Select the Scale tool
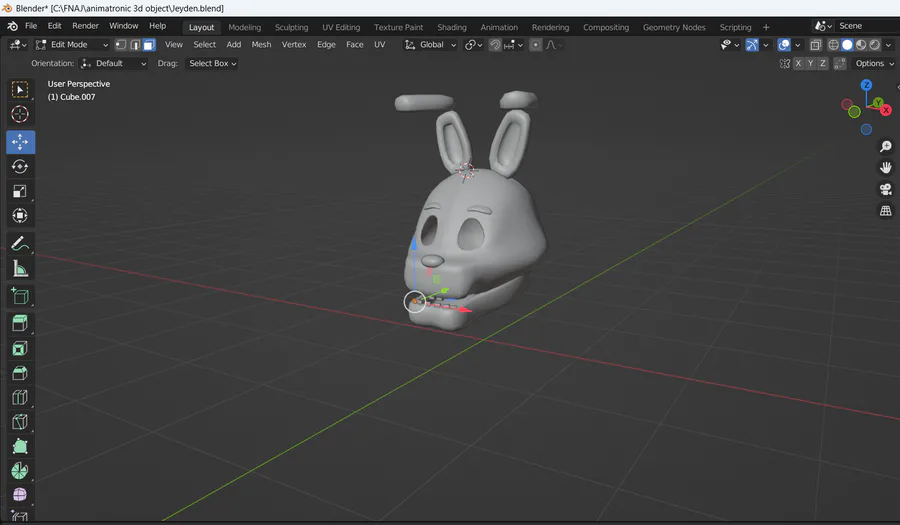 pos(20,191)
